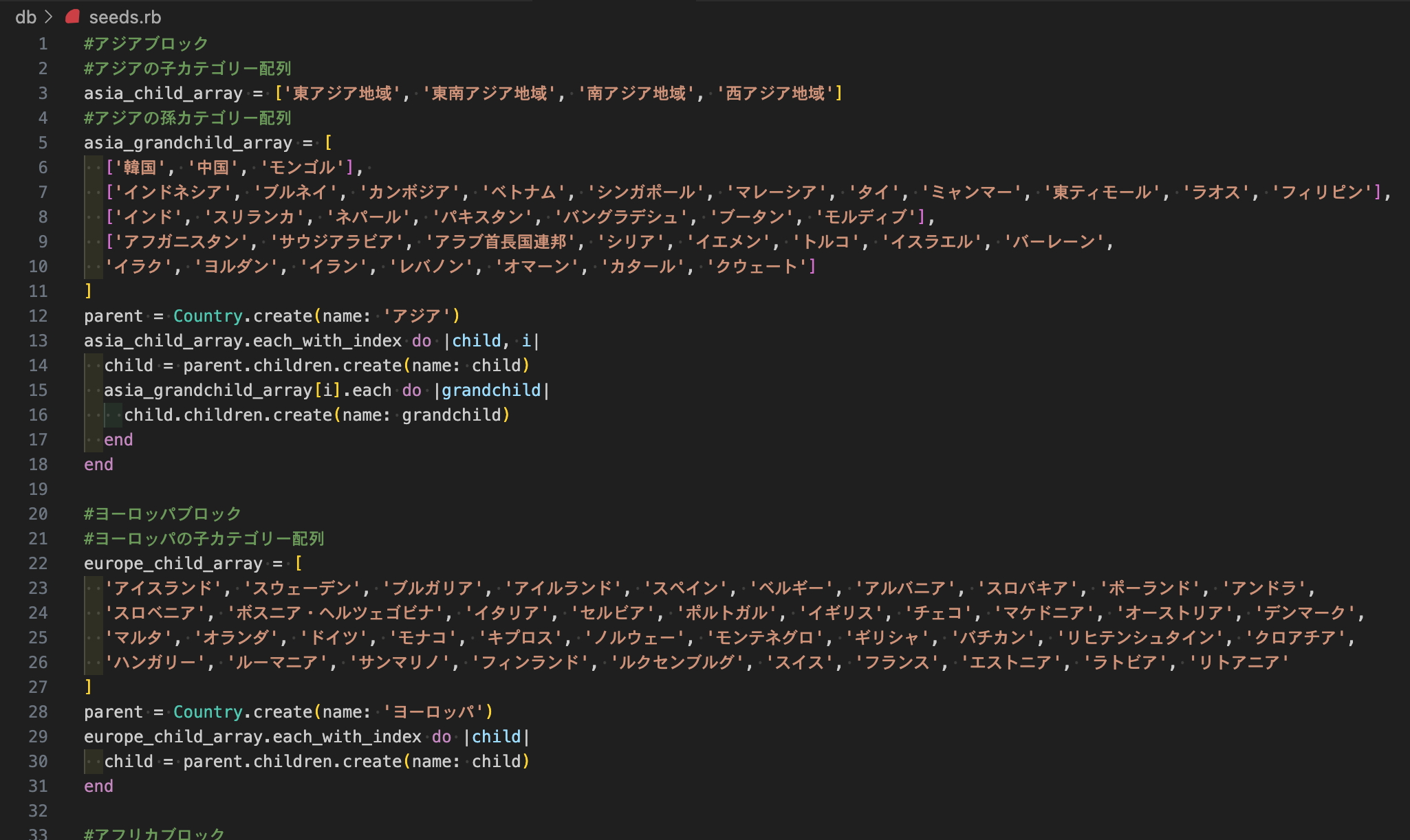
Task: Click the string '東南アジア地域'
Action: coord(490,93)
